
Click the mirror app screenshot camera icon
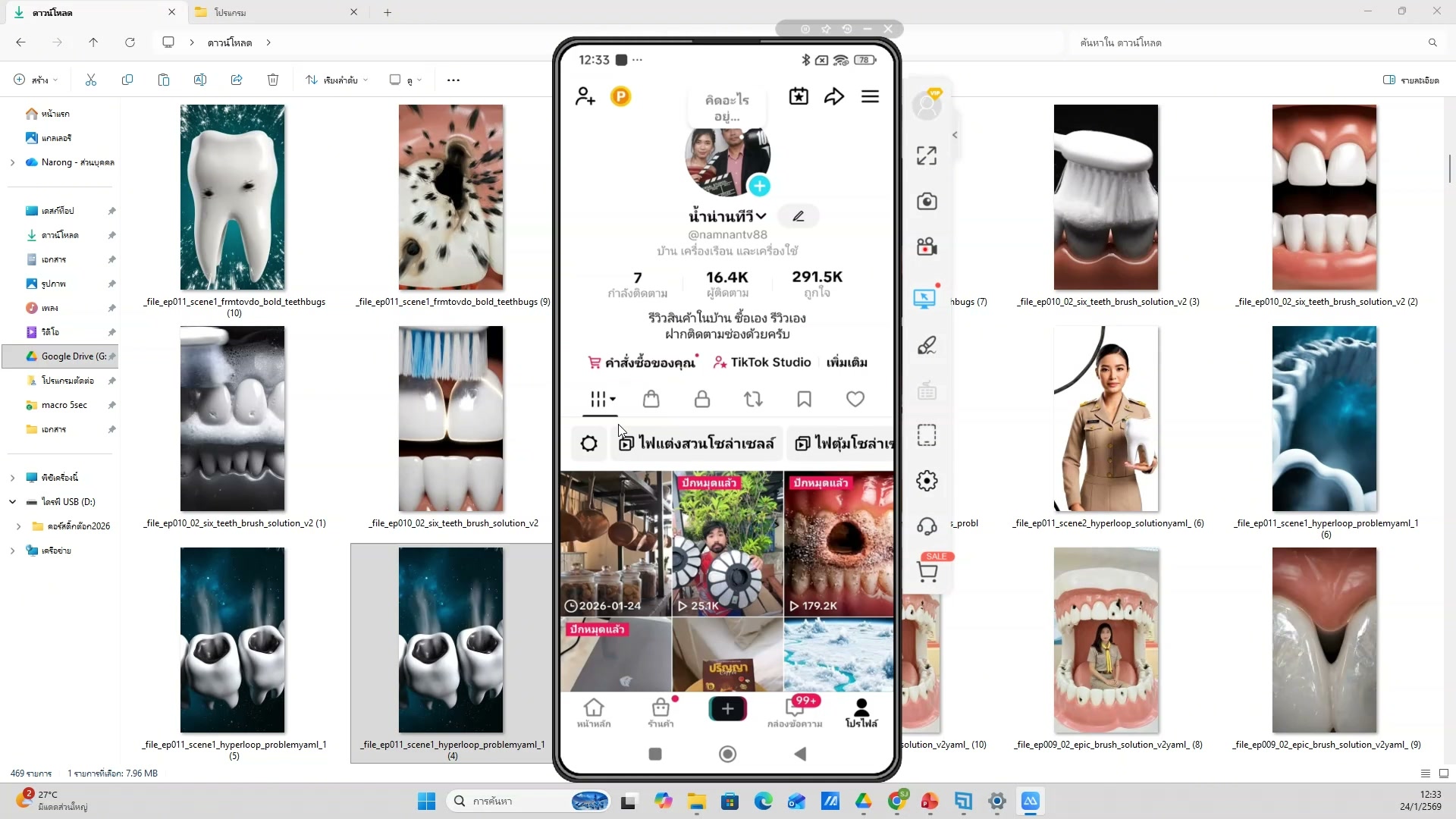(x=927, y=202)
